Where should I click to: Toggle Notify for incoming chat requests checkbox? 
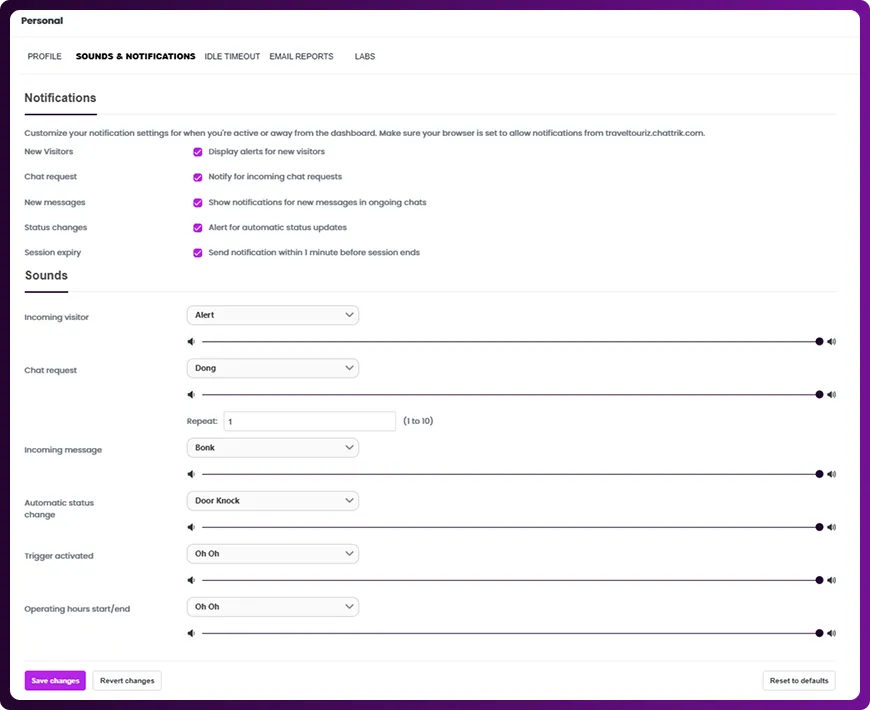pos(198,177)
